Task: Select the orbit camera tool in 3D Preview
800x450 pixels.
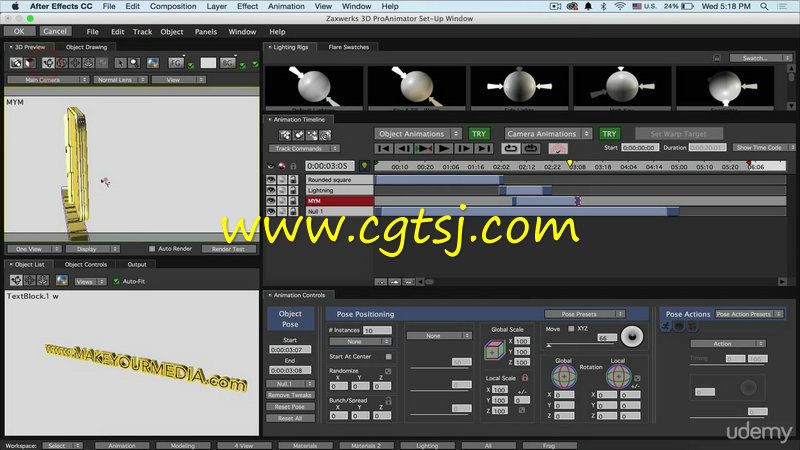Action: [x=48, y=63]
